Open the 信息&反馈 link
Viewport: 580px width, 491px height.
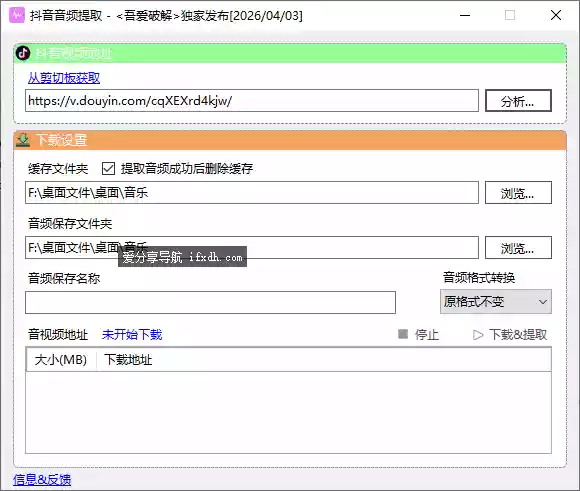[42, 480]
